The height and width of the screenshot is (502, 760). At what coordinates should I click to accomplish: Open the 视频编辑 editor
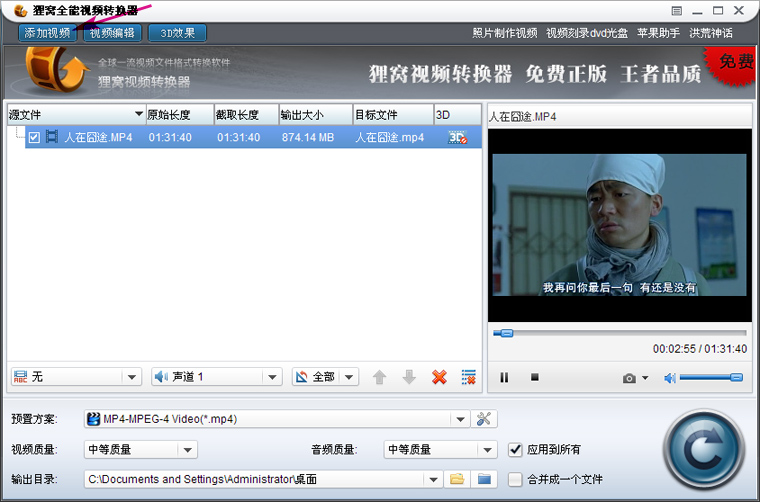point(112,33)
